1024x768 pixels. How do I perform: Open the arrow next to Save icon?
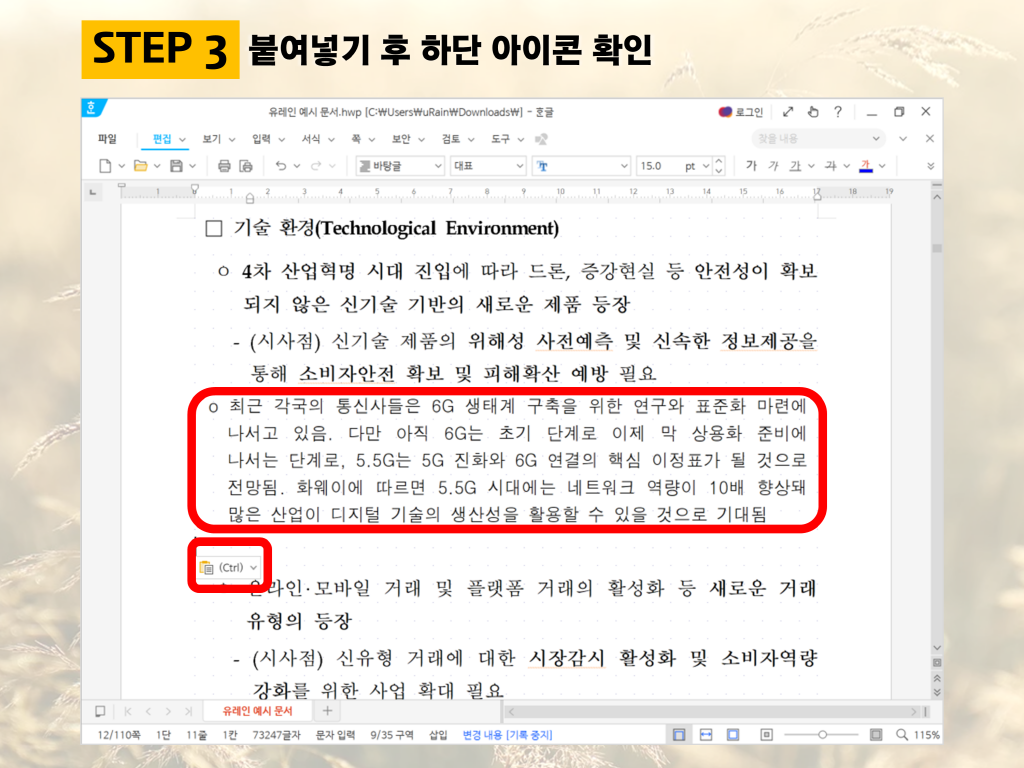(192, 167)
